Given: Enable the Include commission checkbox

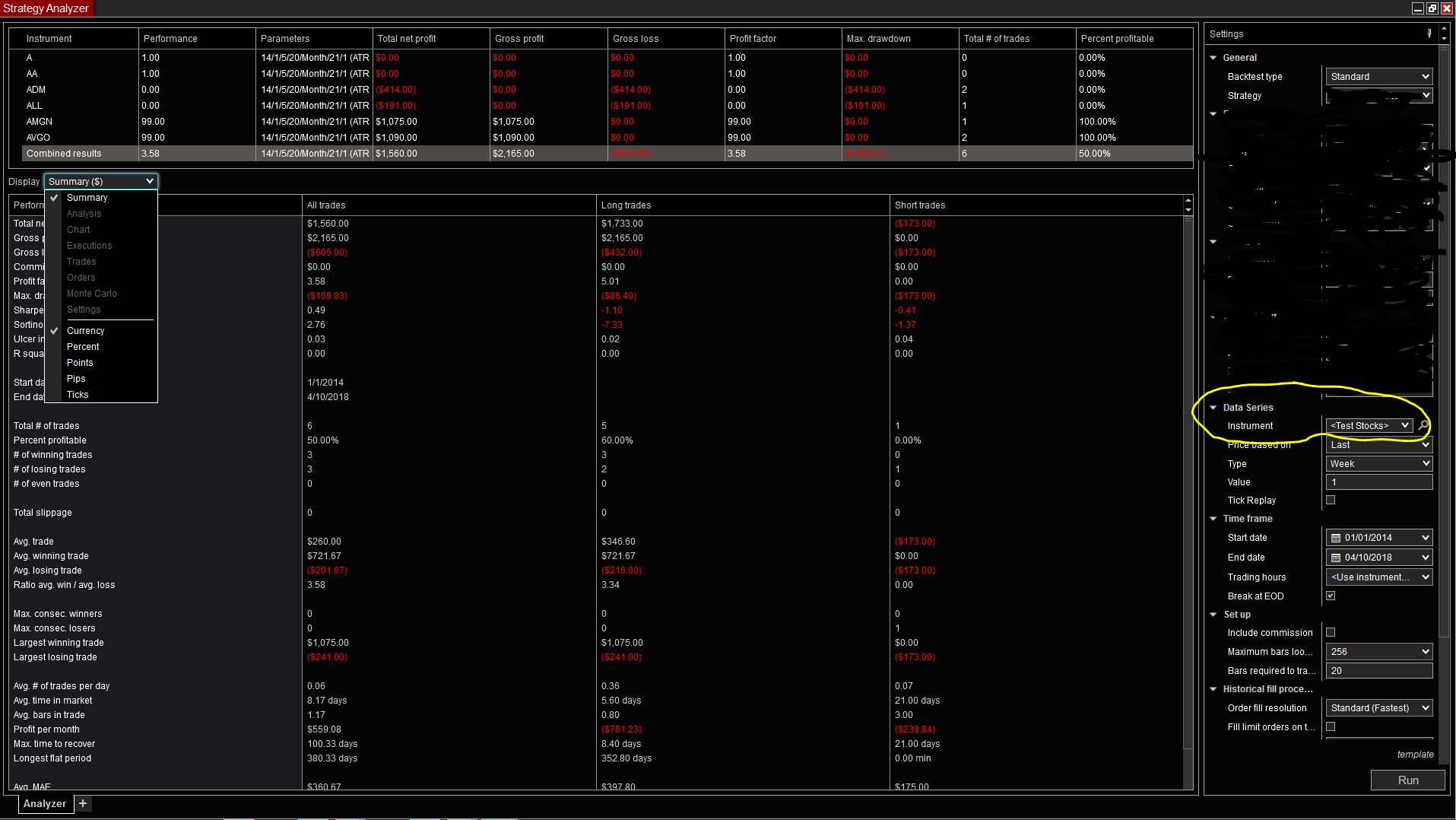Looking at the screenshot, I should [x=1331, y=632].
